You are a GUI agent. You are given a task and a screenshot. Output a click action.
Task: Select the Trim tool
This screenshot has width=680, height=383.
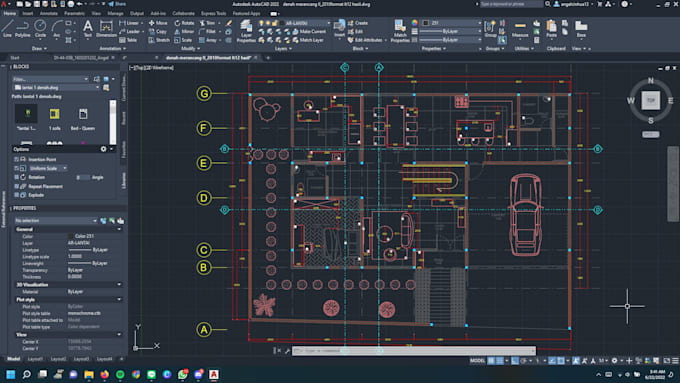[x=208, y=23]
